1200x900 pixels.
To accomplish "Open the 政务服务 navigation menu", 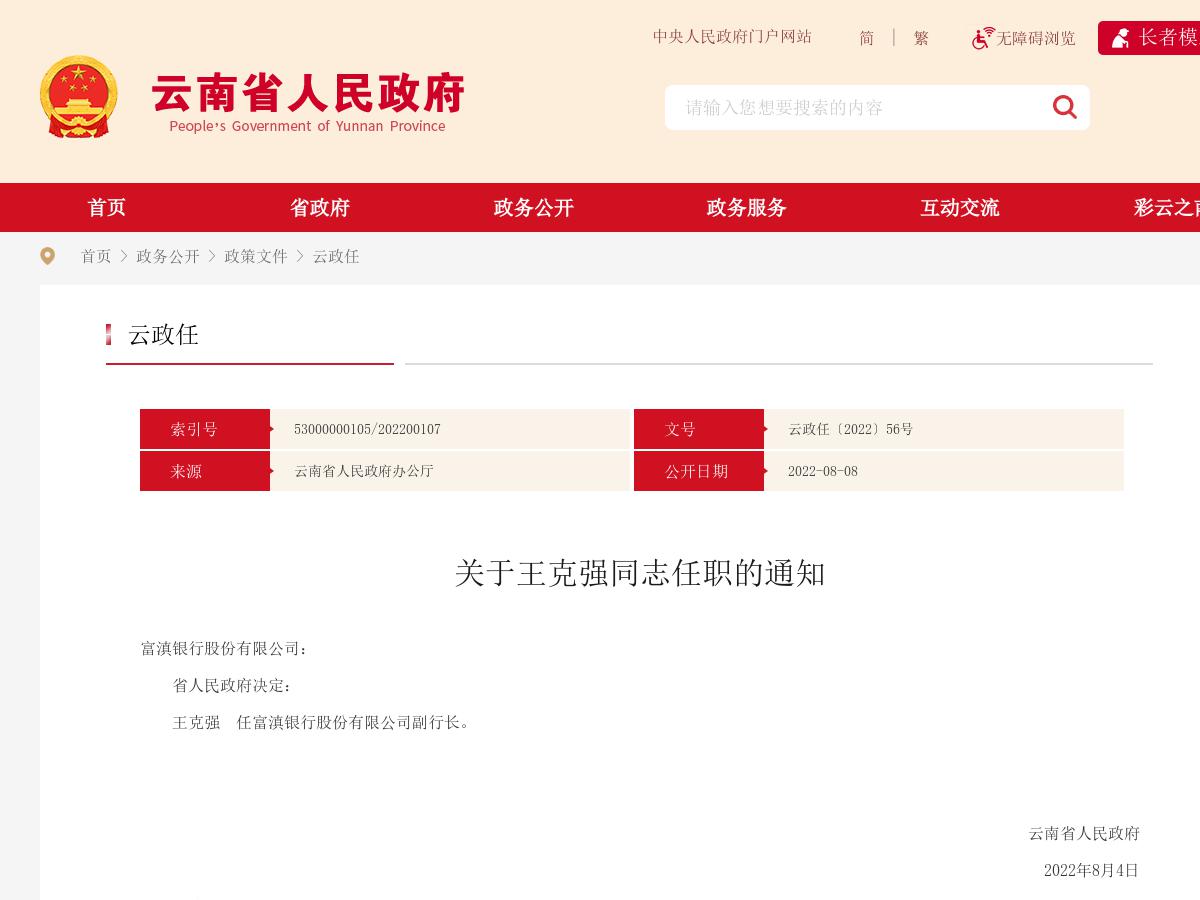I will (x=747, y=208).
